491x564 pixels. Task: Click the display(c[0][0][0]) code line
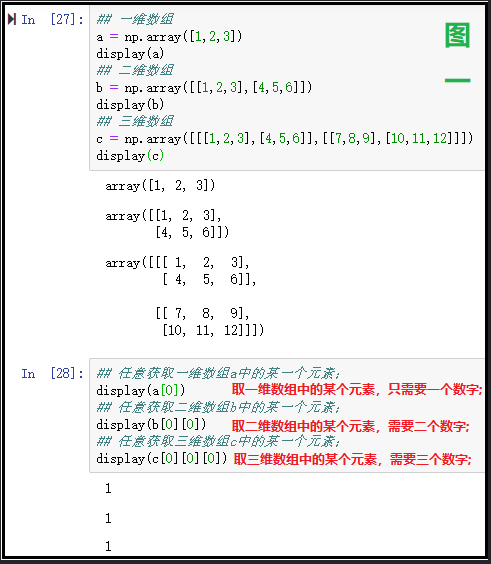pos(162,458)
